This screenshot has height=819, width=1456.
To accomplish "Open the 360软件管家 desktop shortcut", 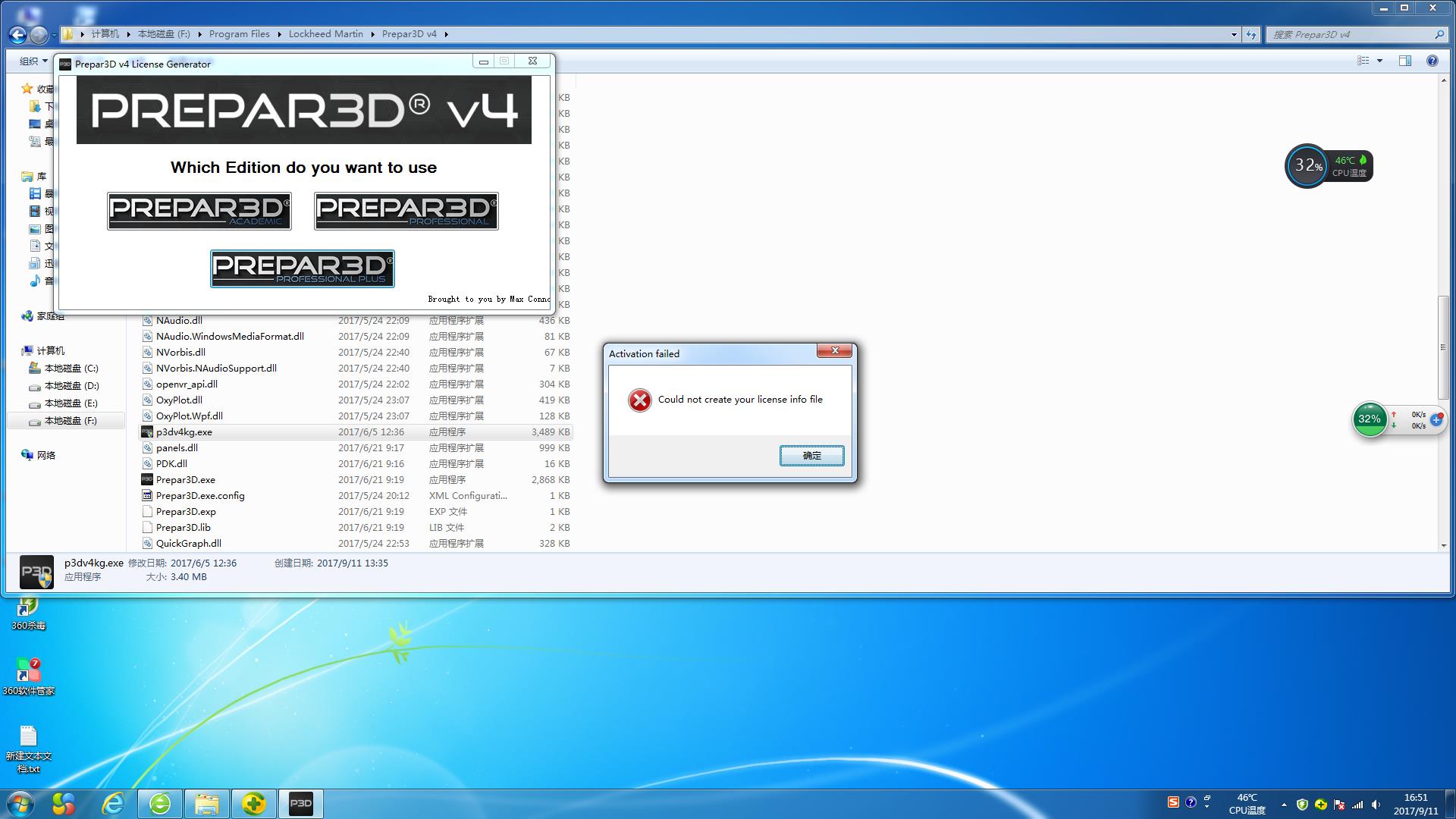I will pyautogui.click(x=28, y=677).
